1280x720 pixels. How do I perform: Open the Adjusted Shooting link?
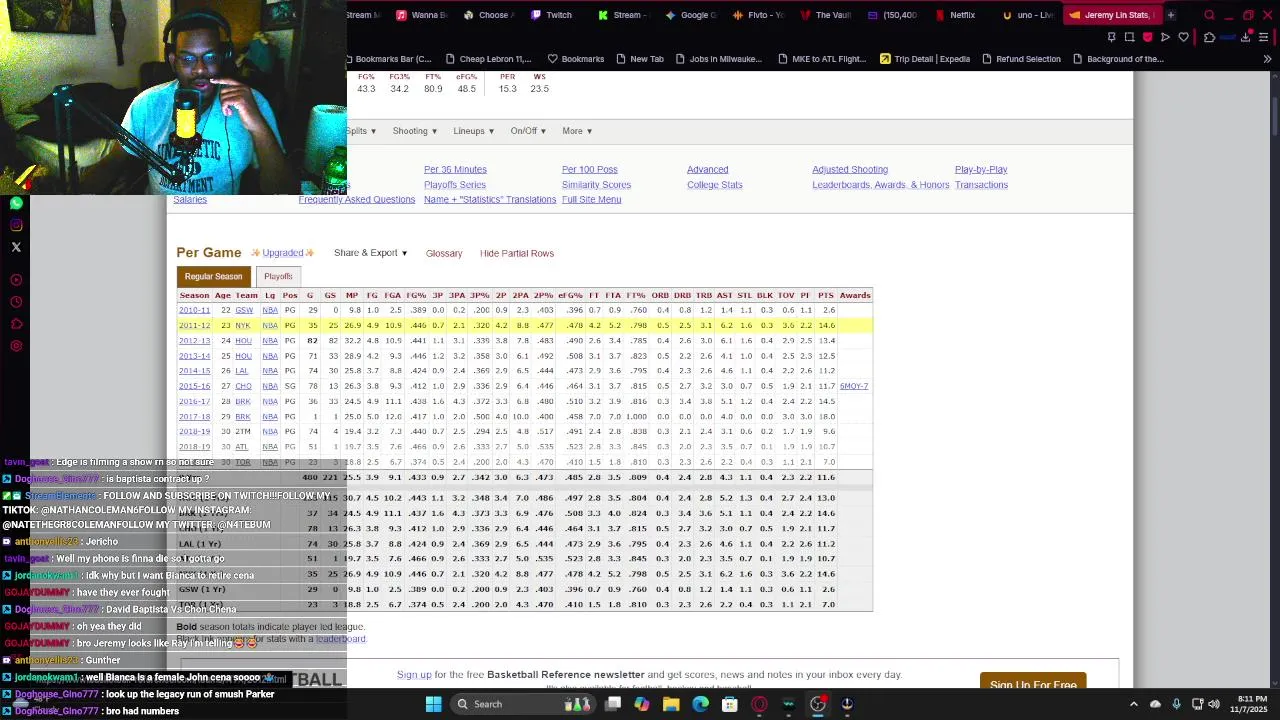point(850,170)
